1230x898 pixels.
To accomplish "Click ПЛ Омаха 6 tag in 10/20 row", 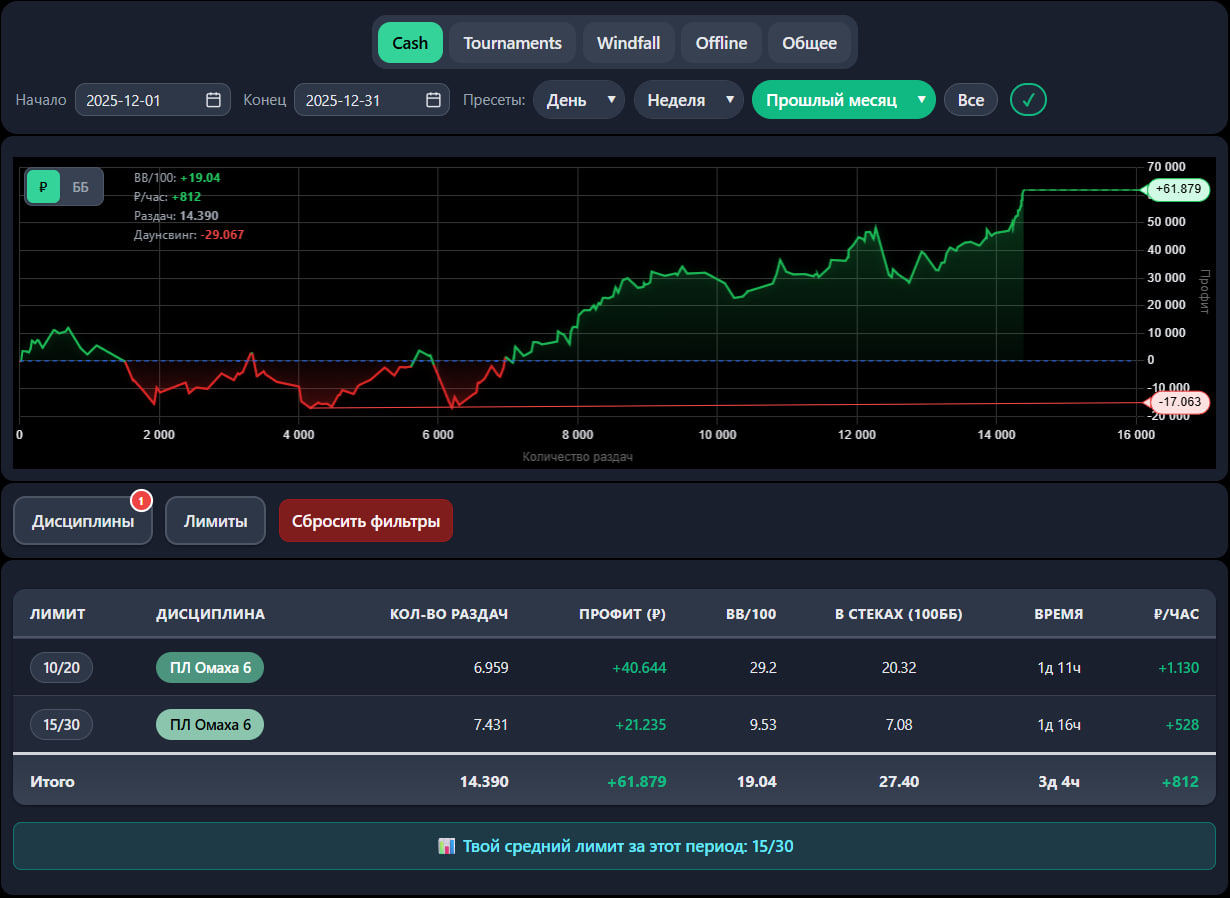I will click(x=210, y=667).
